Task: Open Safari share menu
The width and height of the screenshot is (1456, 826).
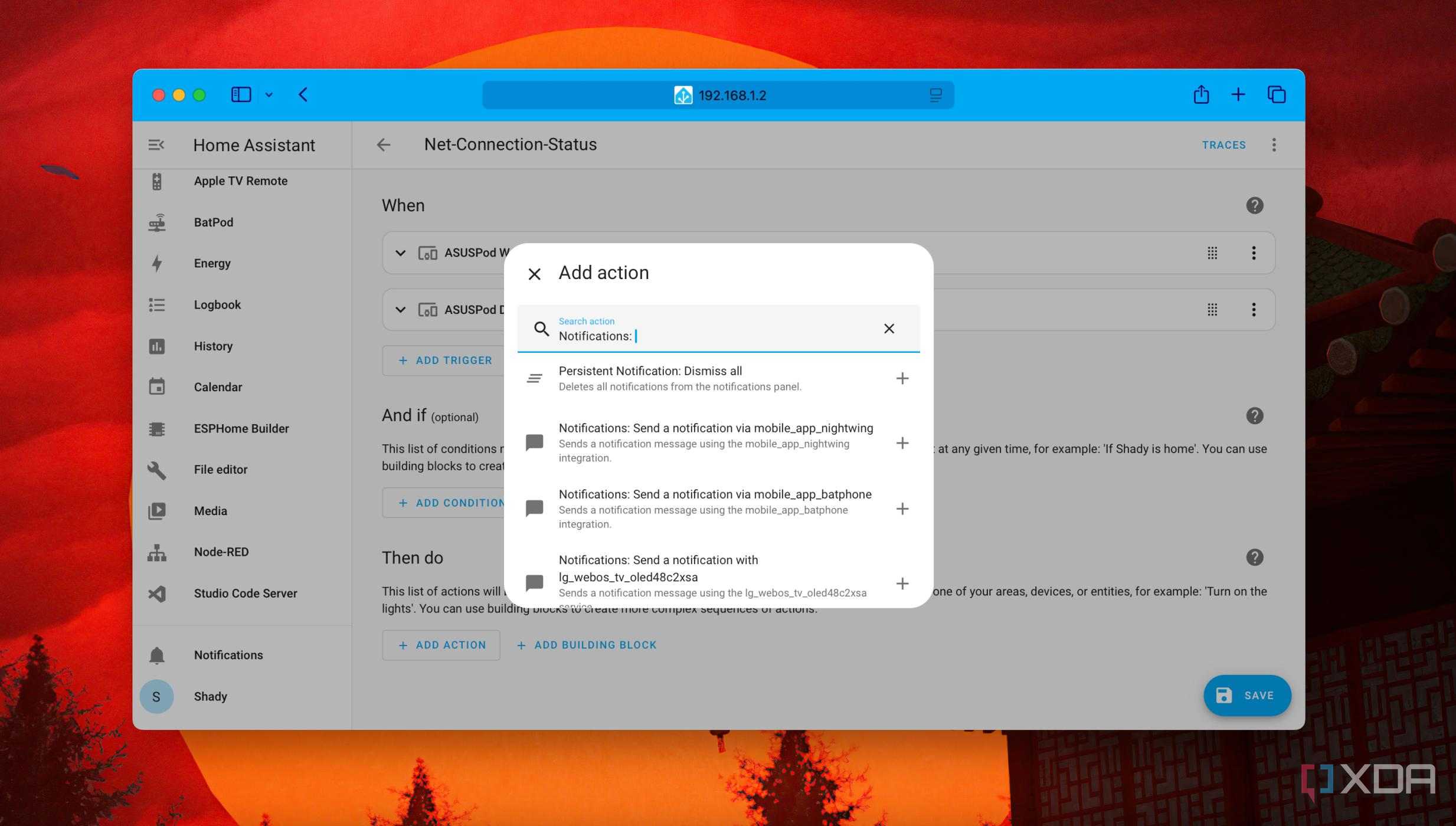Action: (x=1201, y=94)
